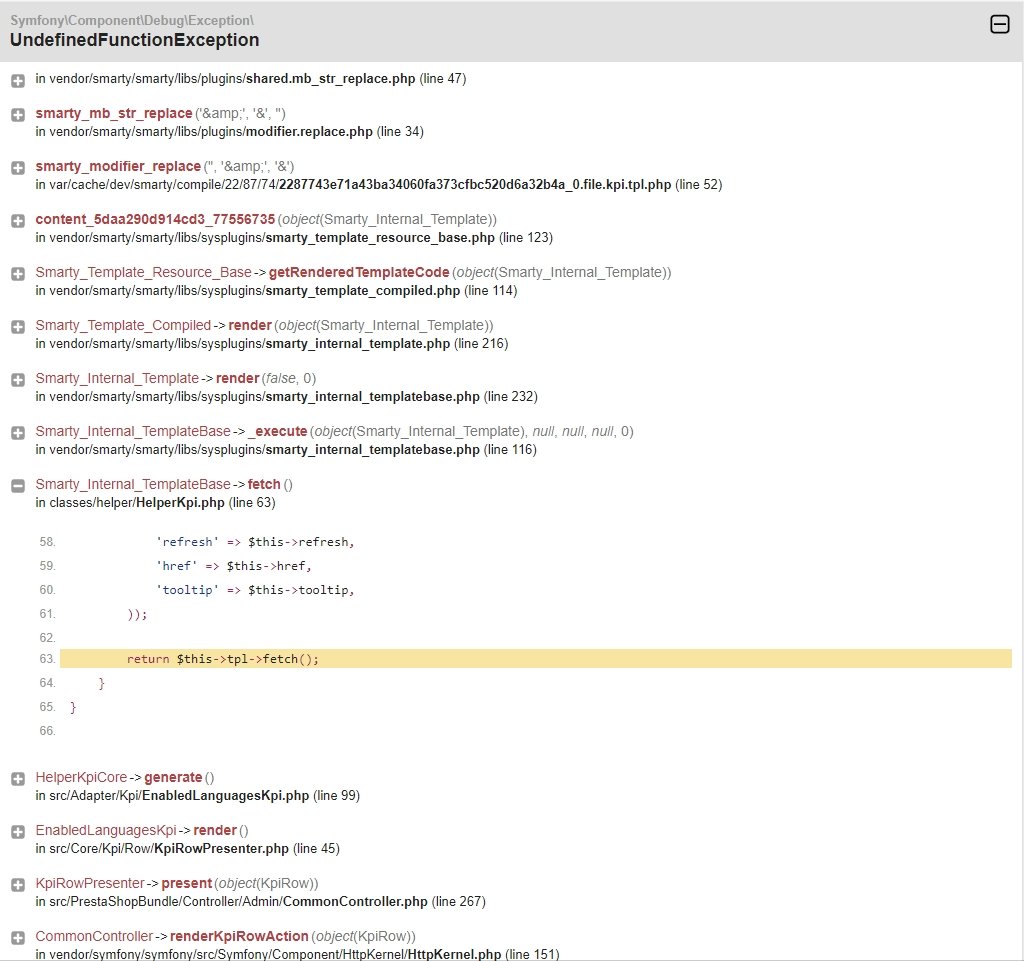This screenshot has width=1024, height=961.
Task: Expand the content_5daa290d914cd3_77556735 trace entry
Action: 18,221
